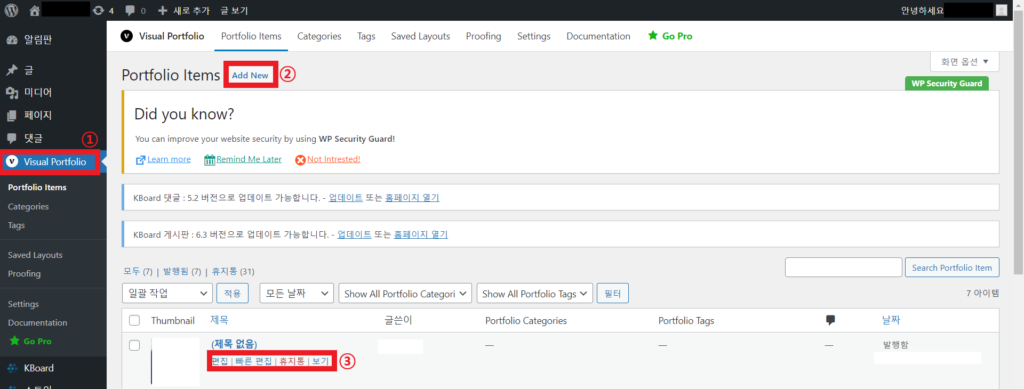Click the sidebar Go Pro star icon
Image resolution: width=1024 pixels, height=389 pixels.
(13, 341)
